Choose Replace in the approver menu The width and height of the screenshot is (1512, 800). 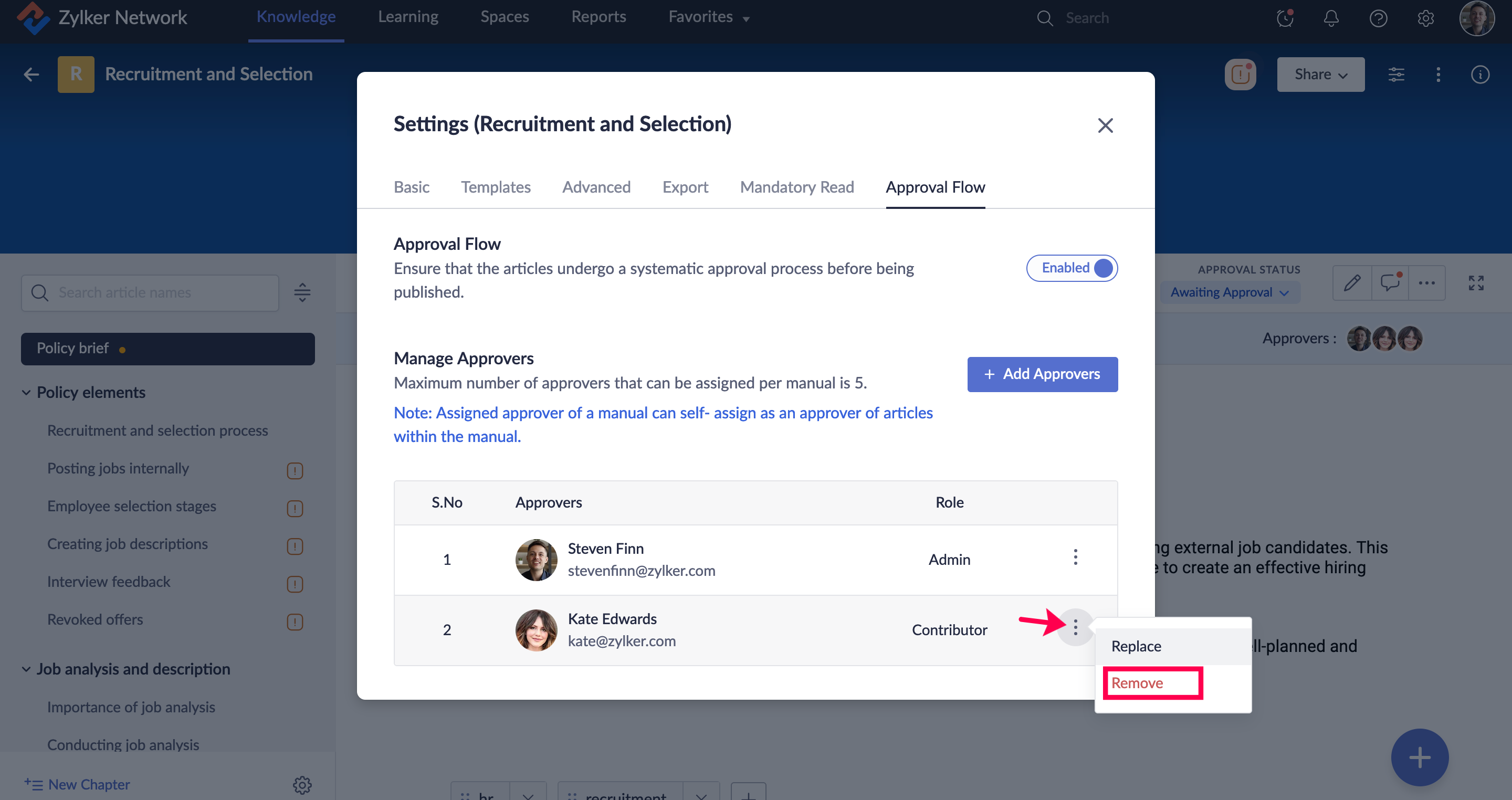(1136, 646)
